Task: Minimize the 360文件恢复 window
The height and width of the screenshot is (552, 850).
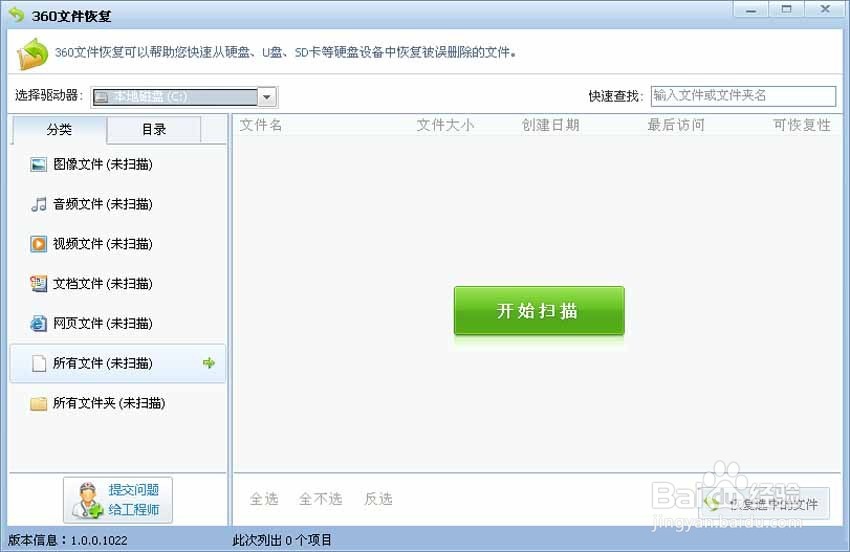Action: click(751, 9)
